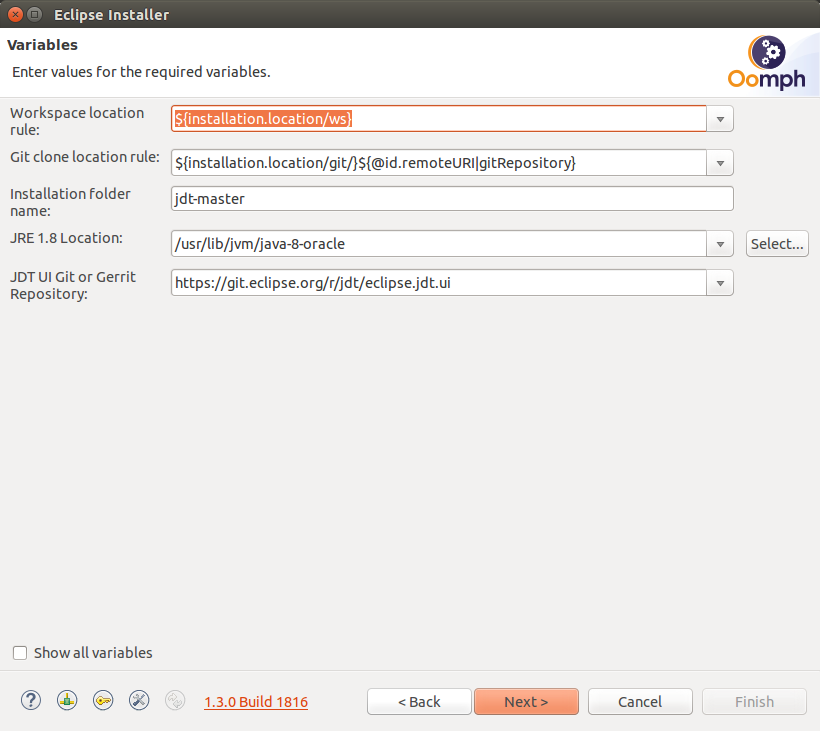Screen dimensions: 820x731
Task: Open network proxy settings tools icon
Action: [x=139, y=700]
